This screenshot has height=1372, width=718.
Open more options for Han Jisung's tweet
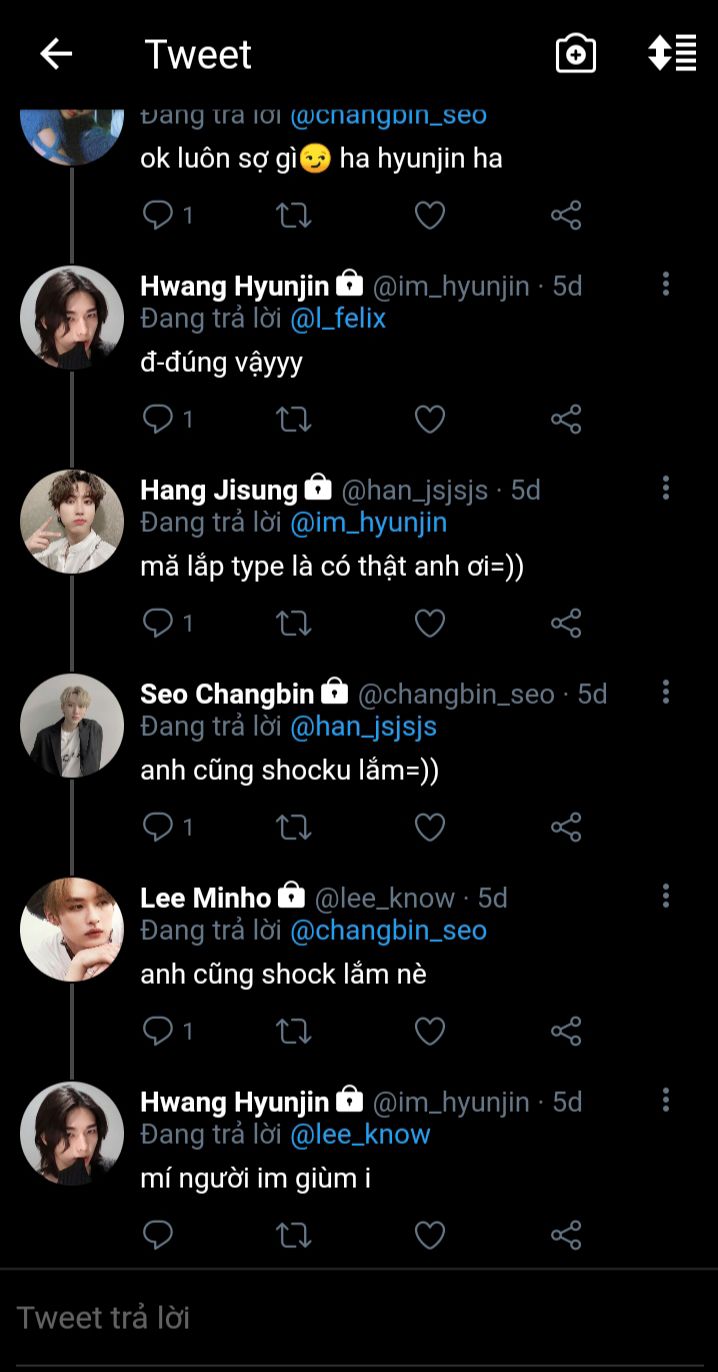(666, 489)
